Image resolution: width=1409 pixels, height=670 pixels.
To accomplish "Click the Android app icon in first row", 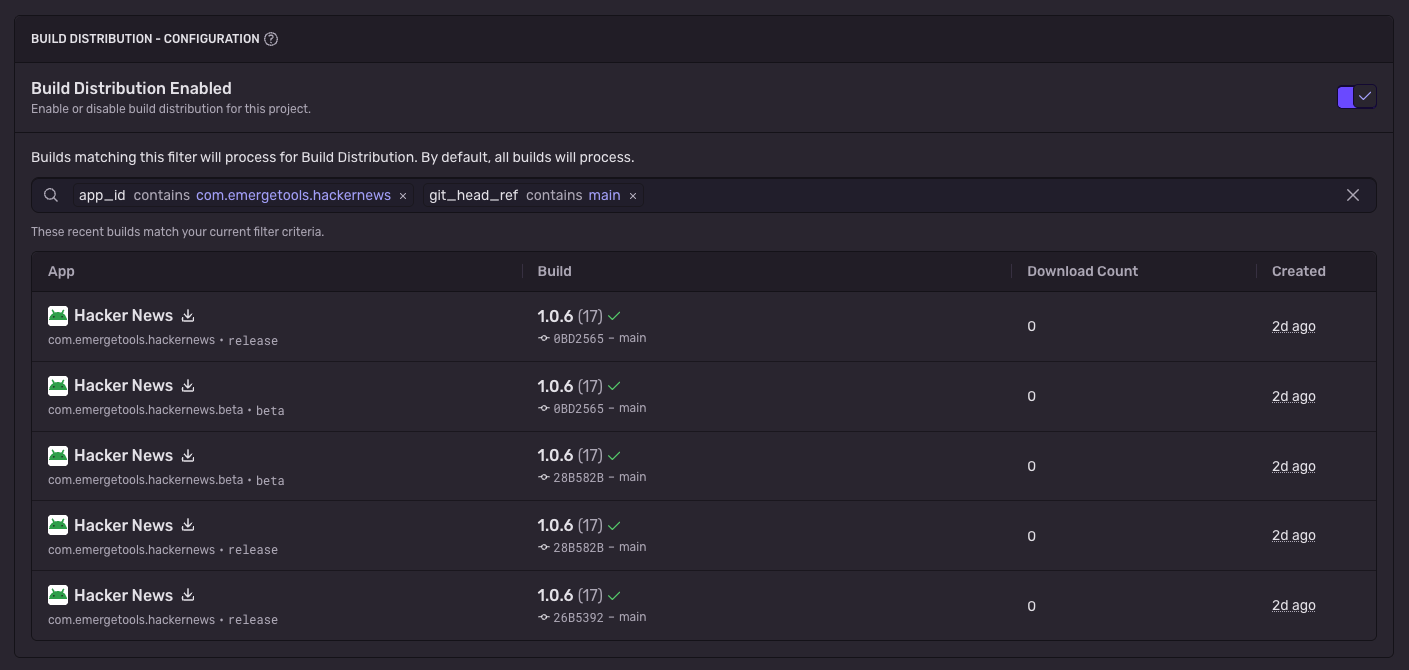I will coord(58,316).
